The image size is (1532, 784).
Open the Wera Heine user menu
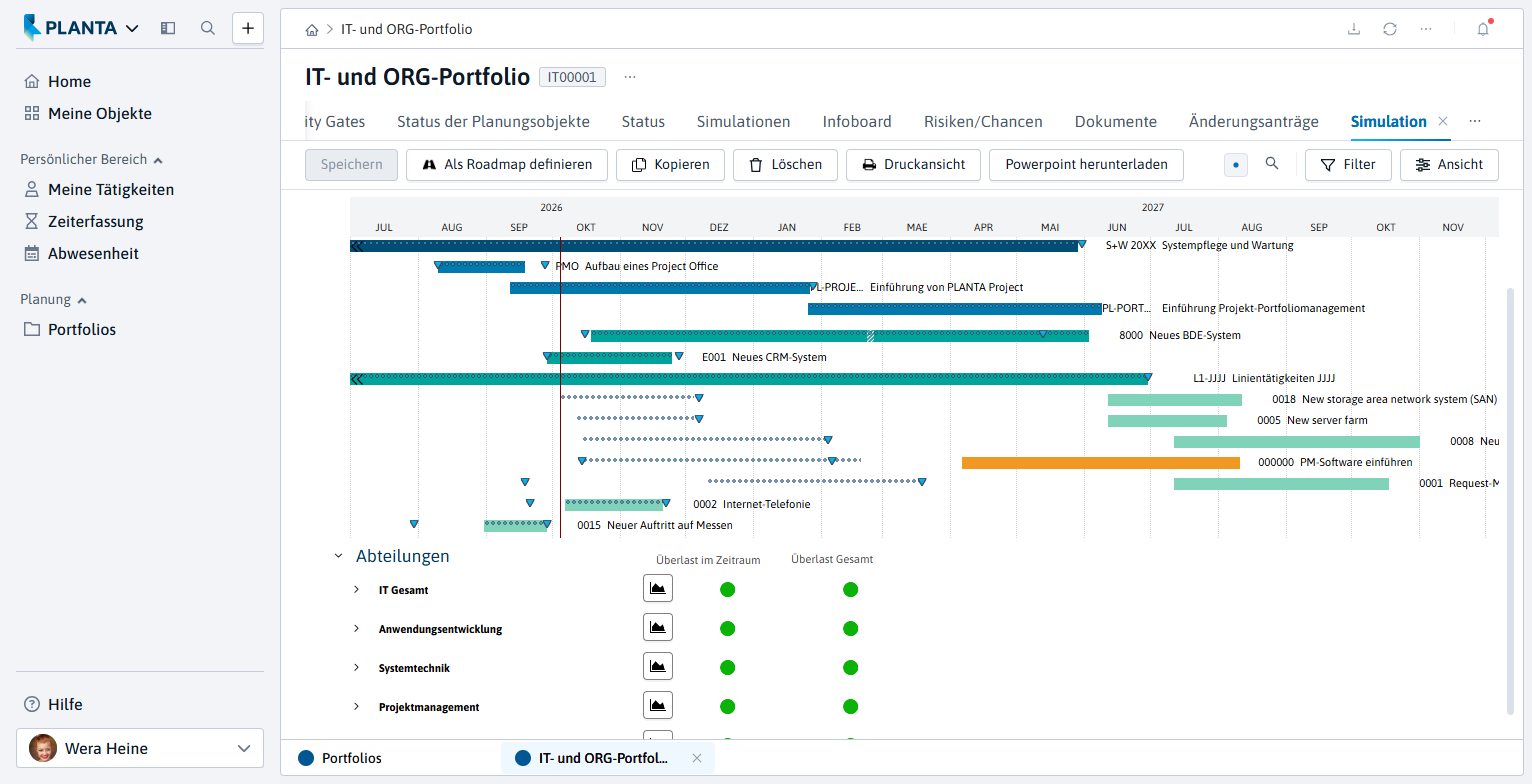click(x=140, y=748)
